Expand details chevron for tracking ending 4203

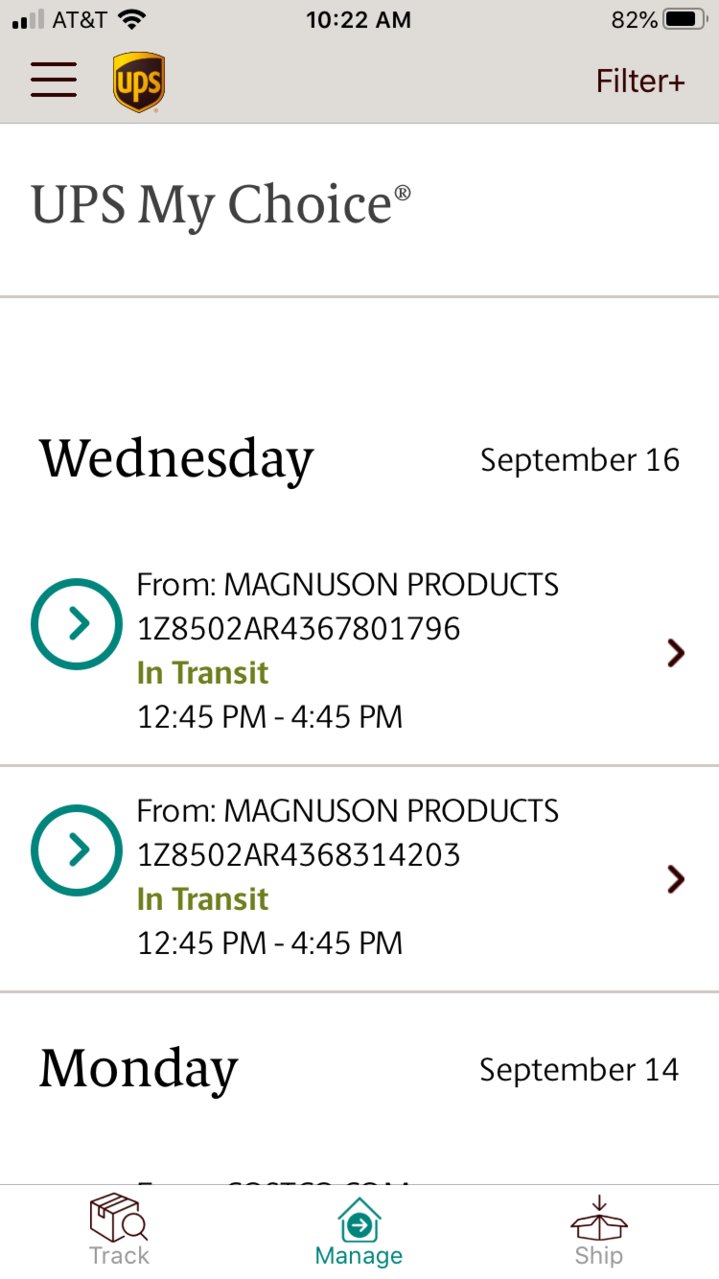[676, 879]
